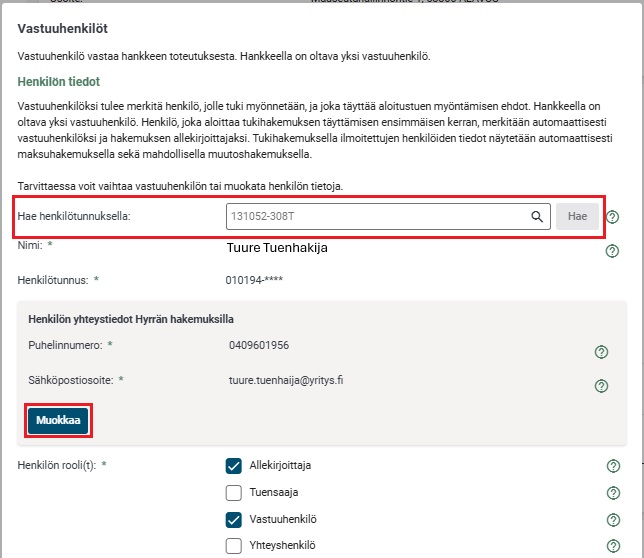The height and width of the screenshot is (558, 644).
Task: Tick the Yhteyshenkilö checkbox
Action: (x=234, y=546)
